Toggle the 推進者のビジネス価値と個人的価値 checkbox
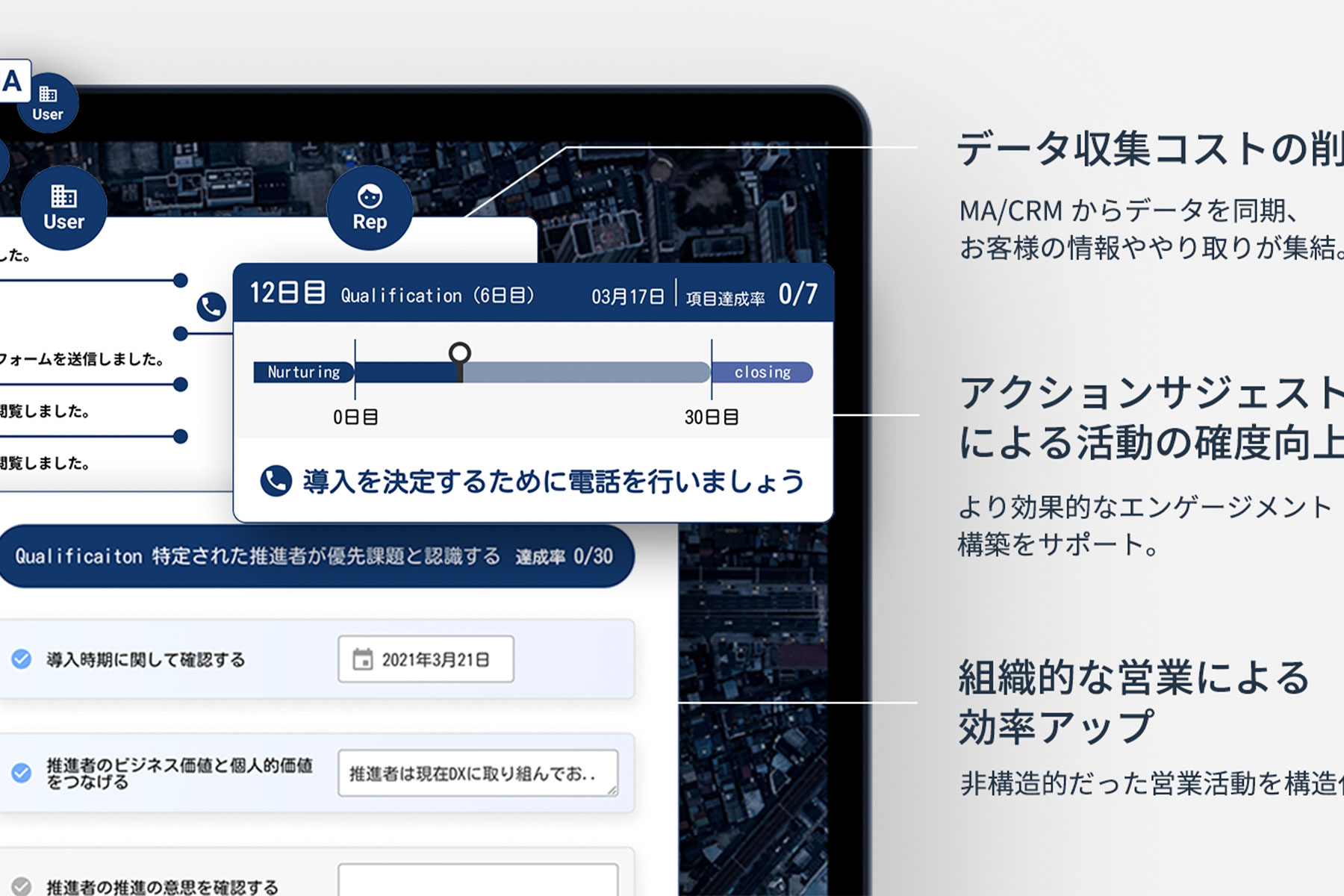This screenshot has height=896, width=1344. [x=22, y=773]
